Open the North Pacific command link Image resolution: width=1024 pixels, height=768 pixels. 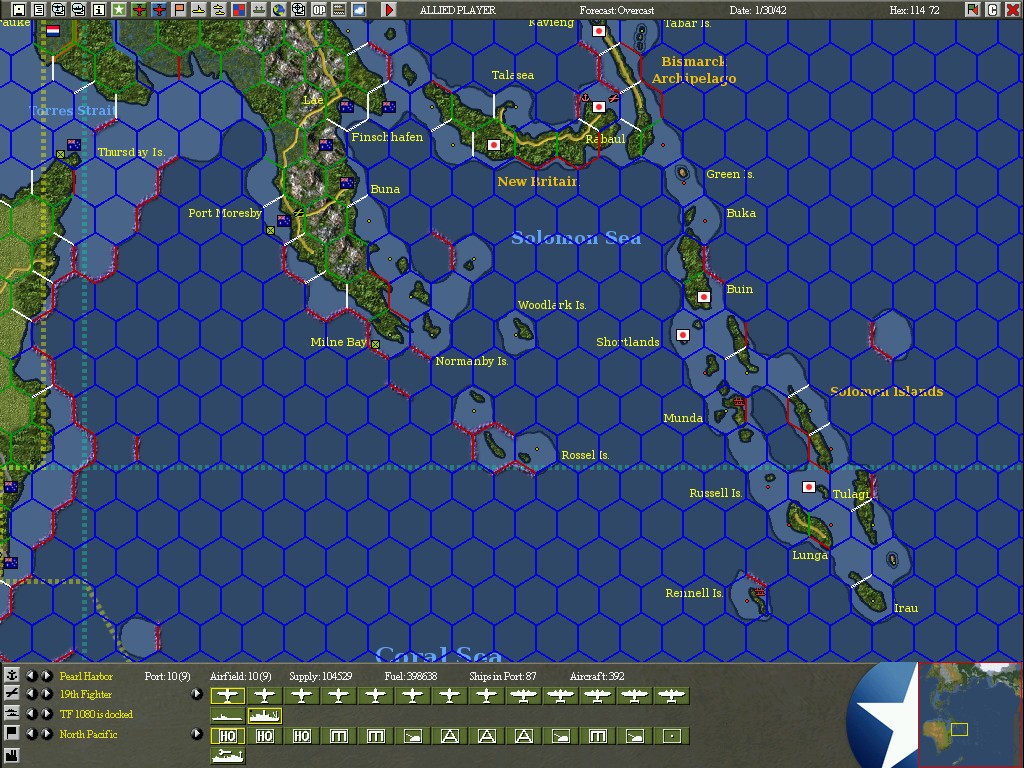(88, 734)
